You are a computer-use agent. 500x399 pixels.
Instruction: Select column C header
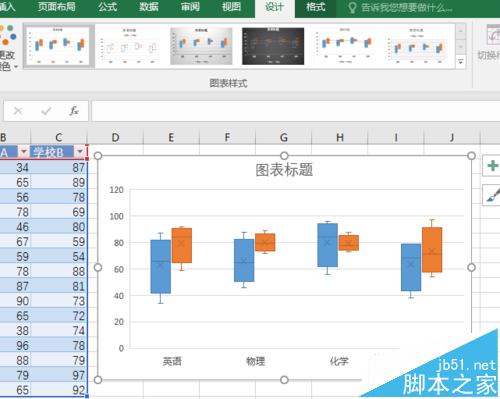tap(59, 137)
